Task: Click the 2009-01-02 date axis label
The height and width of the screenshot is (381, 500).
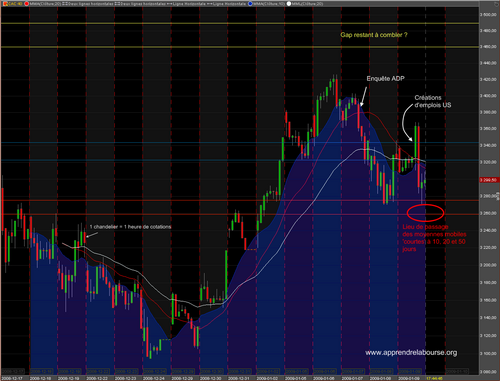Action: click(267, 378)
